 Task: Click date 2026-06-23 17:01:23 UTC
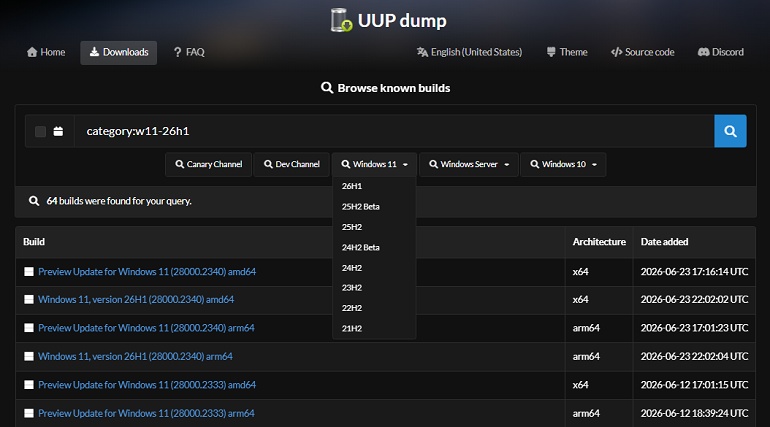point(694,328)
